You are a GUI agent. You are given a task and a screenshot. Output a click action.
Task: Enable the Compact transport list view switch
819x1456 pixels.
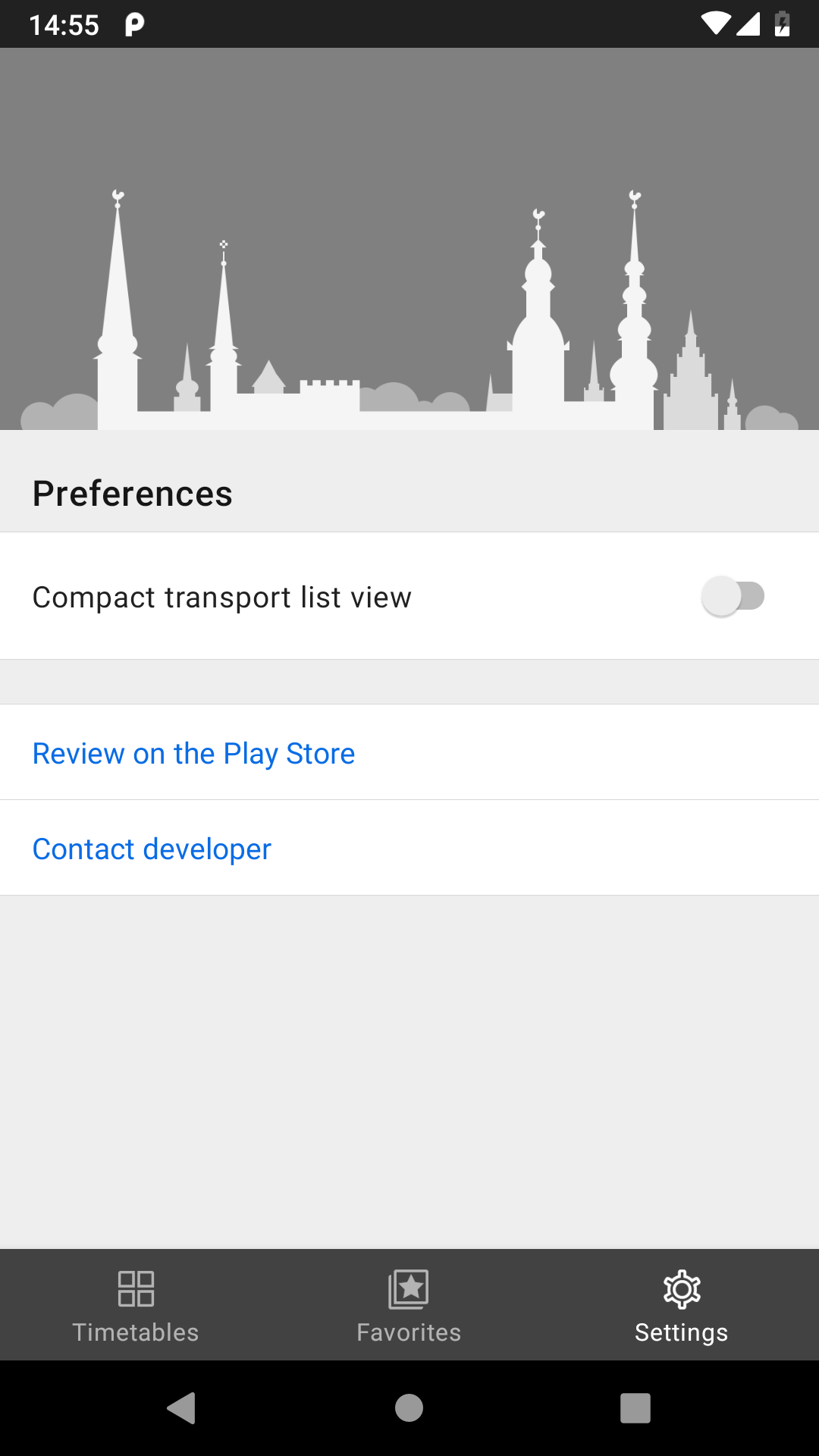click(733, 596)
